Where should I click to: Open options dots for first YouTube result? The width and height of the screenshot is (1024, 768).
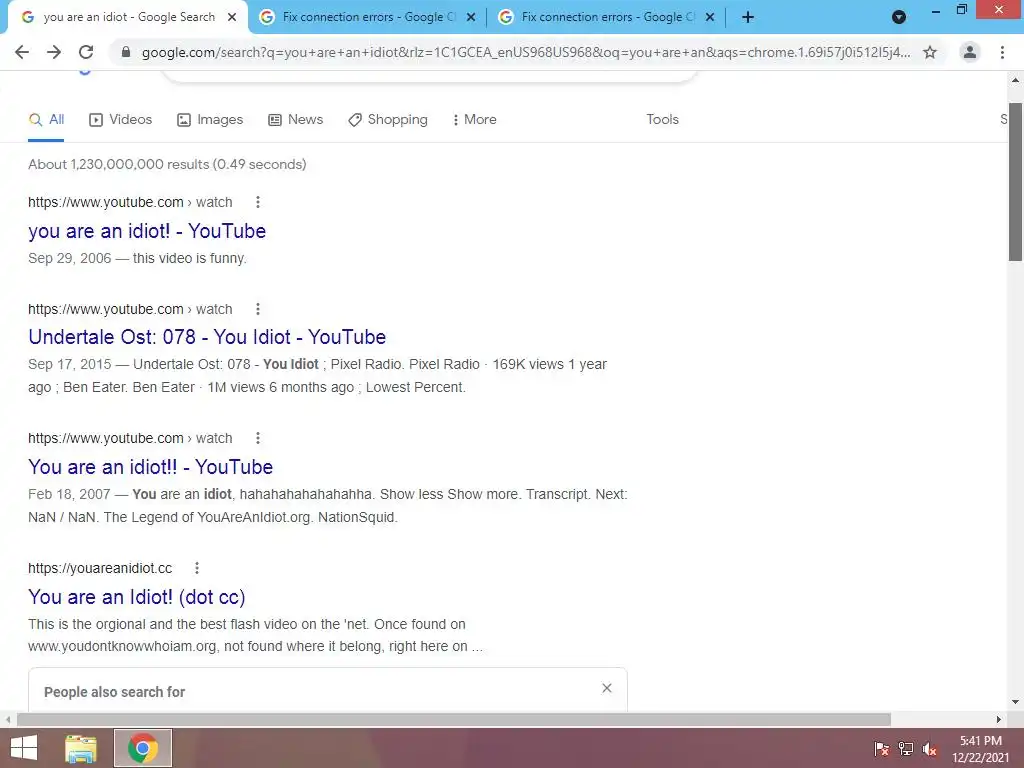coord(258,202)
